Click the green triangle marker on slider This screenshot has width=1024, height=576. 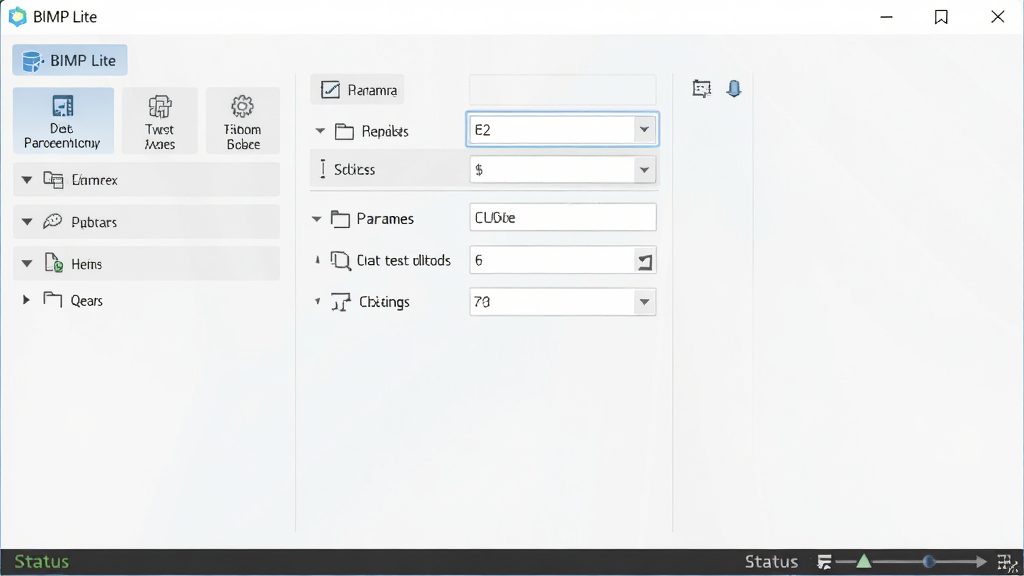pyautogui.click(x=863, y=561)
